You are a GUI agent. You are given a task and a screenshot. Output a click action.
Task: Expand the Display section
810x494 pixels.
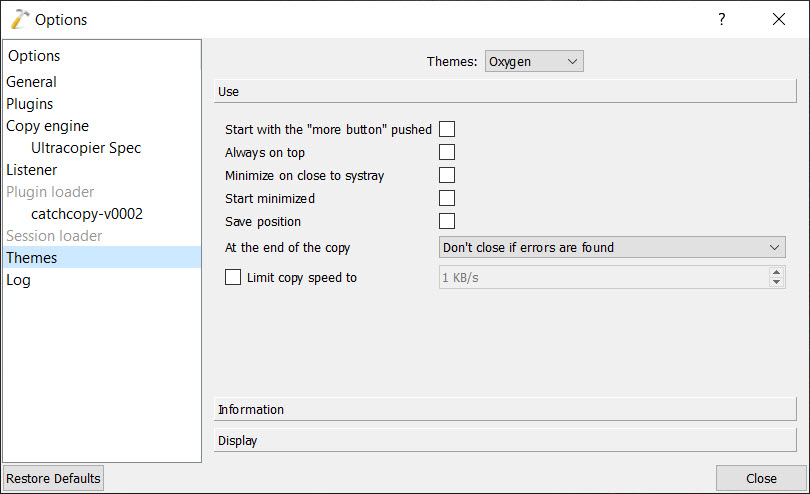click(505, 440)
